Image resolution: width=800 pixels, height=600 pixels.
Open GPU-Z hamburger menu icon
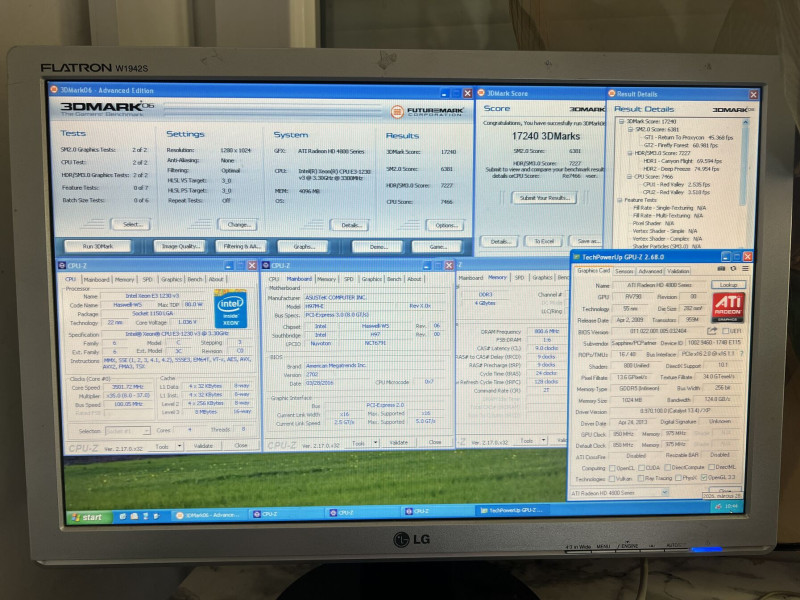745,269
